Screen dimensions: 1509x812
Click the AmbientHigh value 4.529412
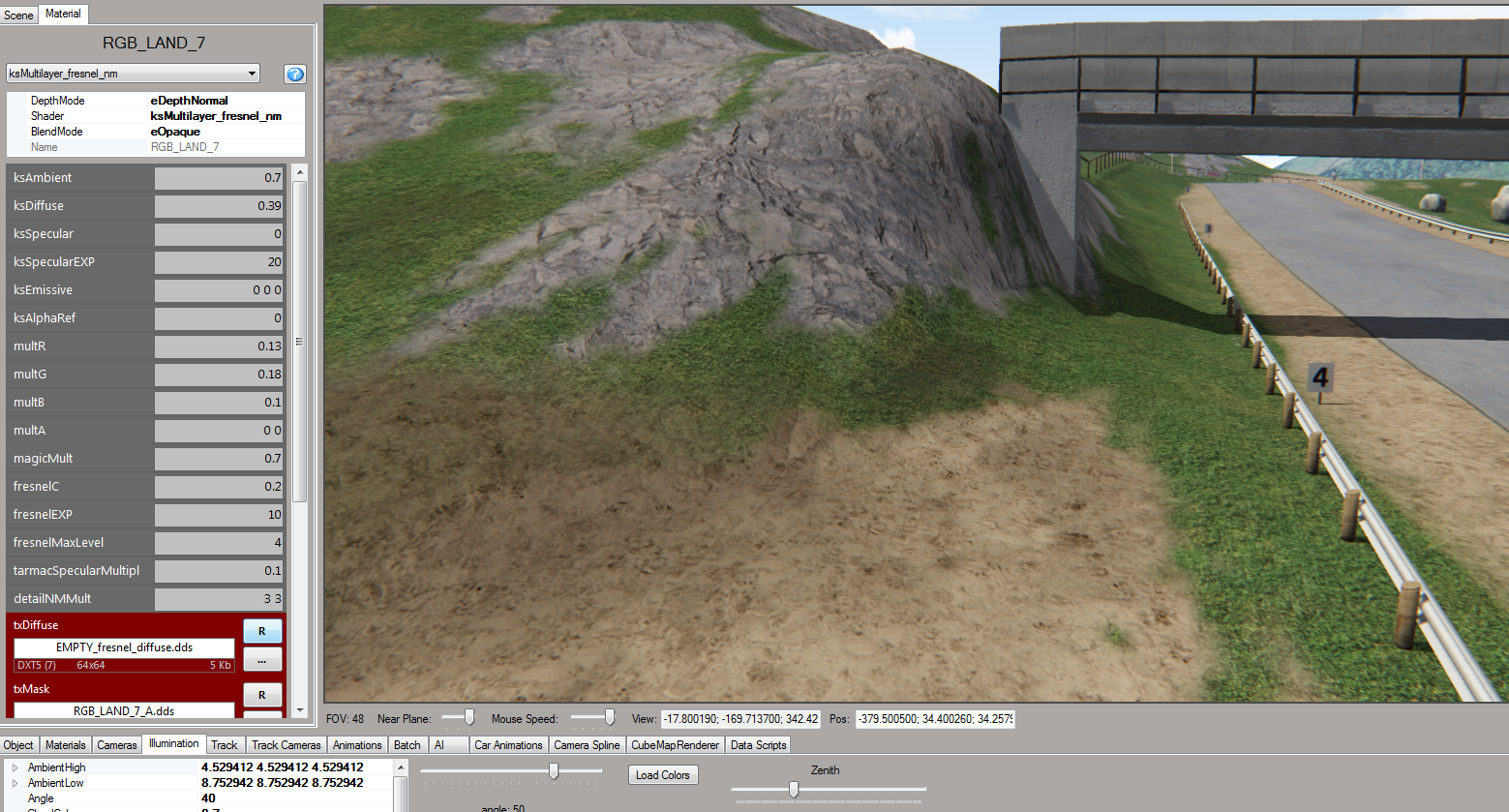point(282,767)
